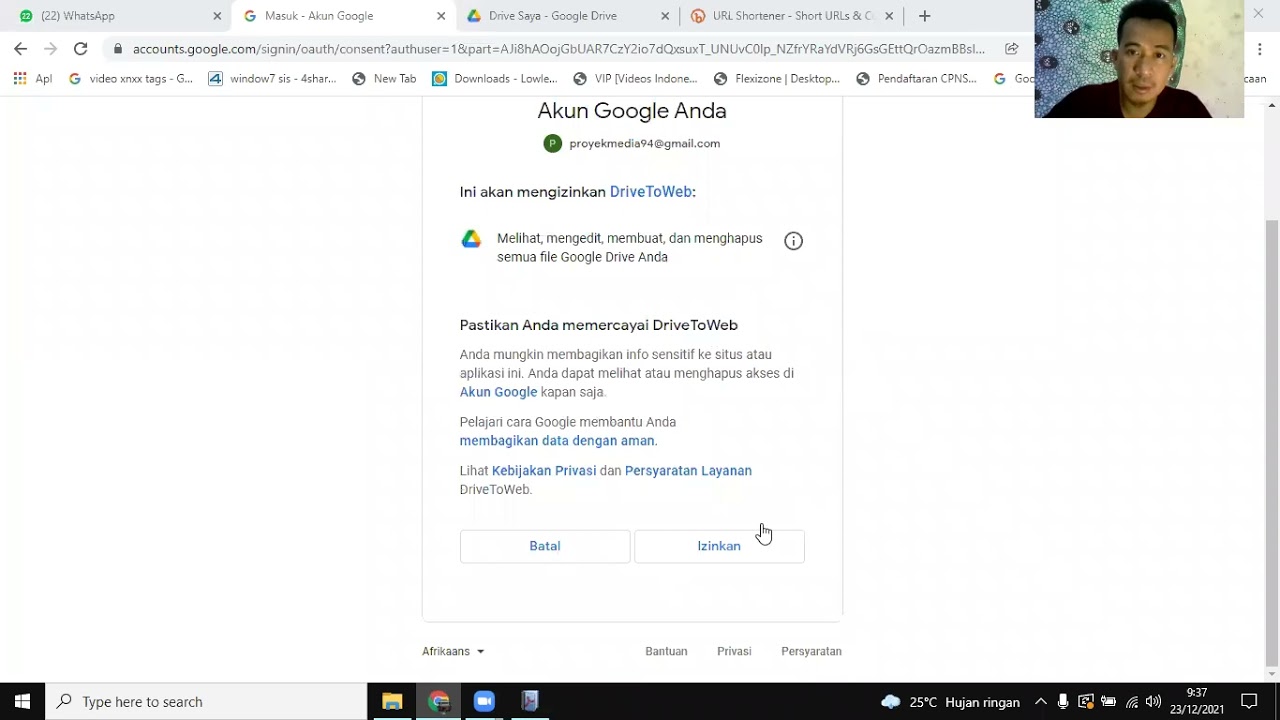Click the Batal button
Viewport: 1280px width, 720px height.
coord(545,546)
